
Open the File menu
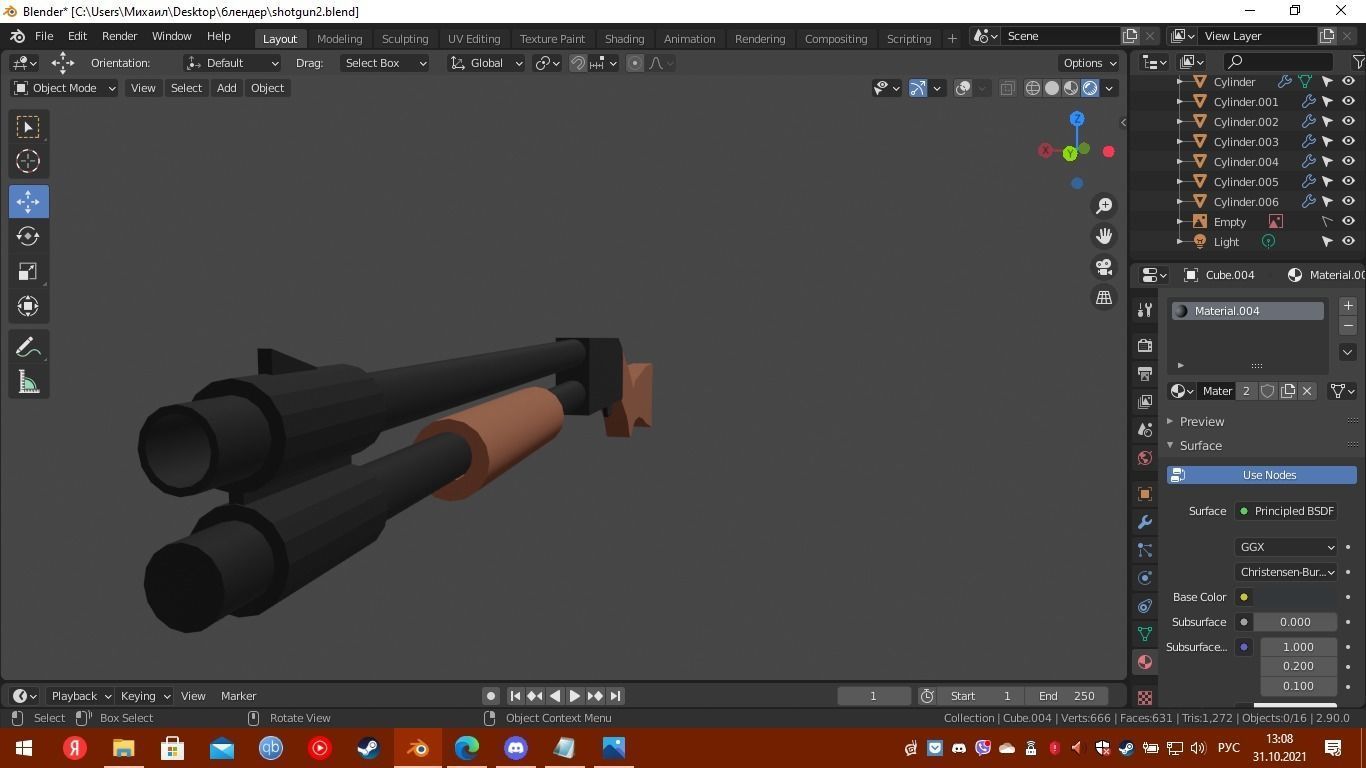click(x=44, y=36)
